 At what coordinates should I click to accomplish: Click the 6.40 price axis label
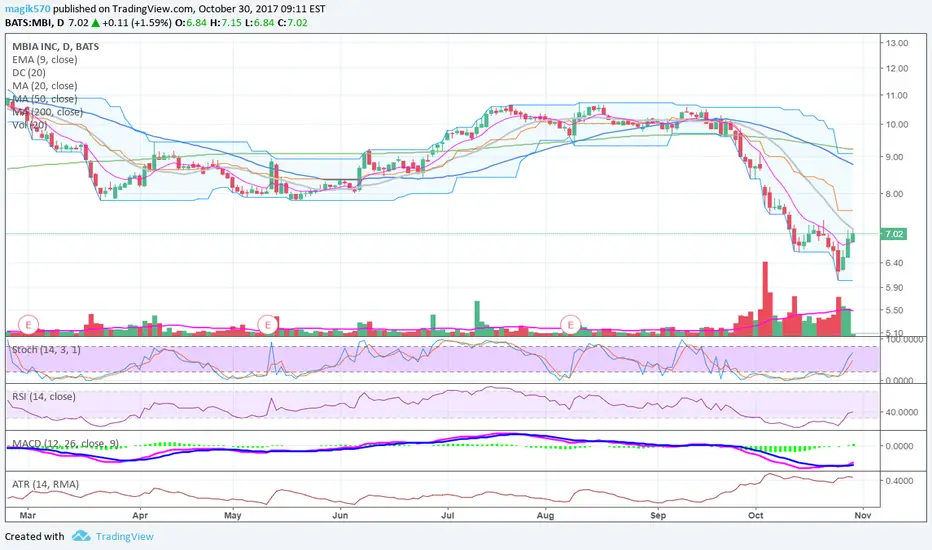[895, 263]
